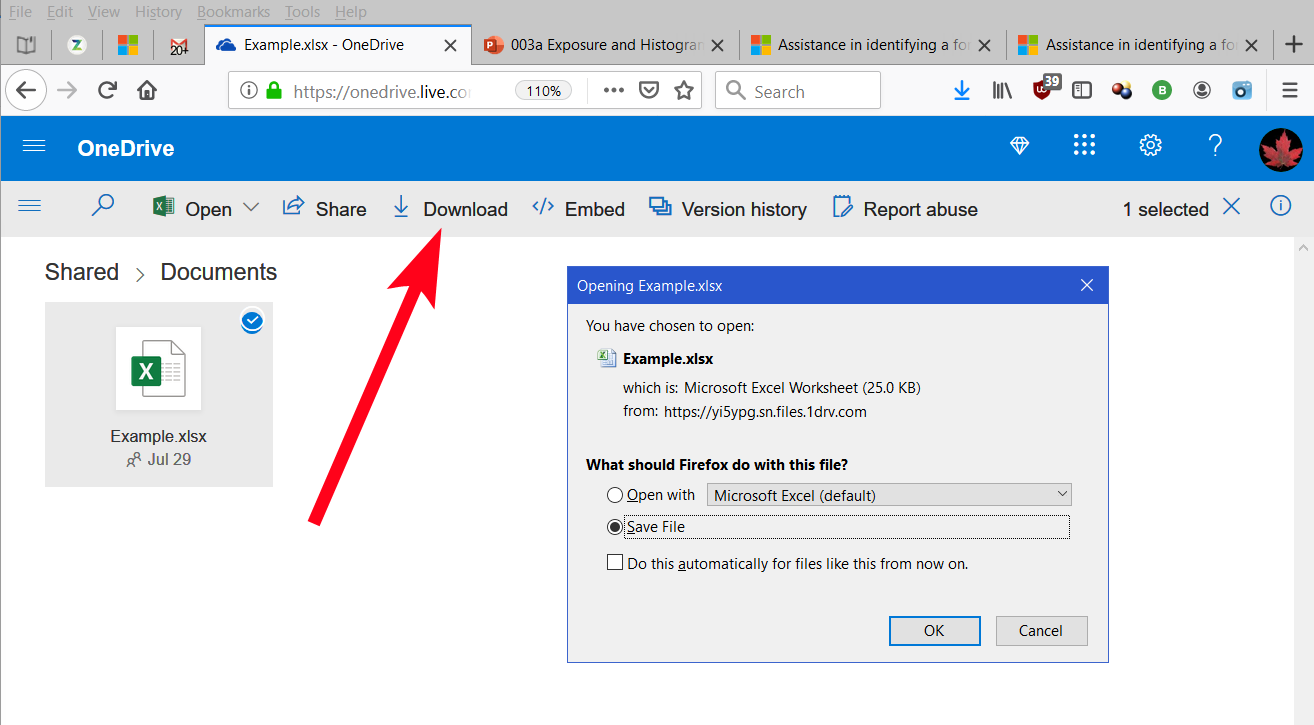Image resolution: width=1314 pixels, height=725 pixels.
Task: Uncheck the Example.xlsx selection checkmark
Action: (252, 321)
